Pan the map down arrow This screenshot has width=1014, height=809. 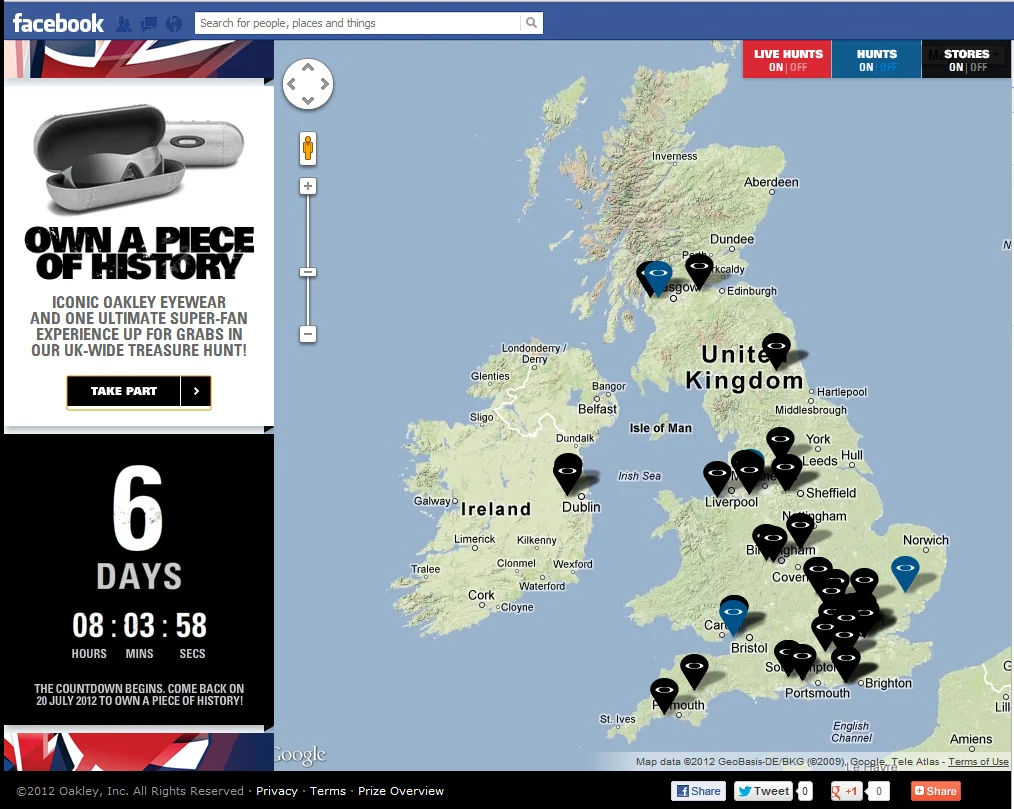(x=308, y=100)
